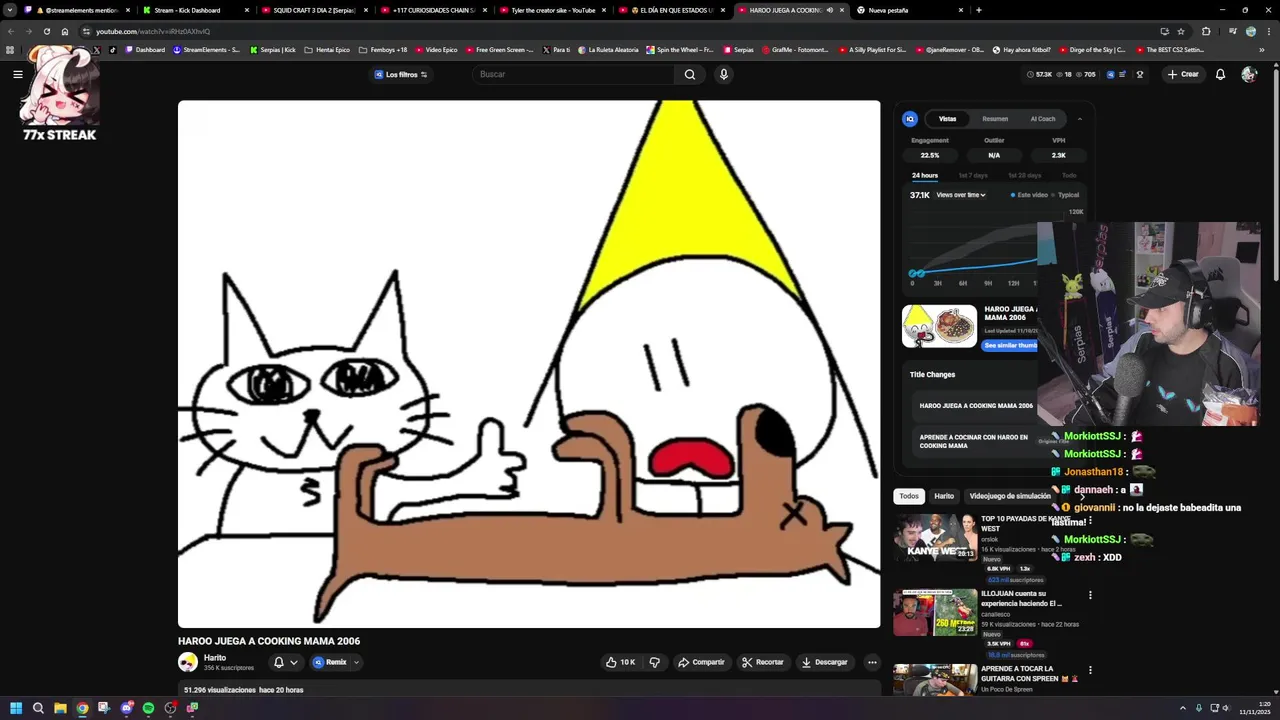Open taskbar Search icon
The image size is (1280, 720).
38,708
